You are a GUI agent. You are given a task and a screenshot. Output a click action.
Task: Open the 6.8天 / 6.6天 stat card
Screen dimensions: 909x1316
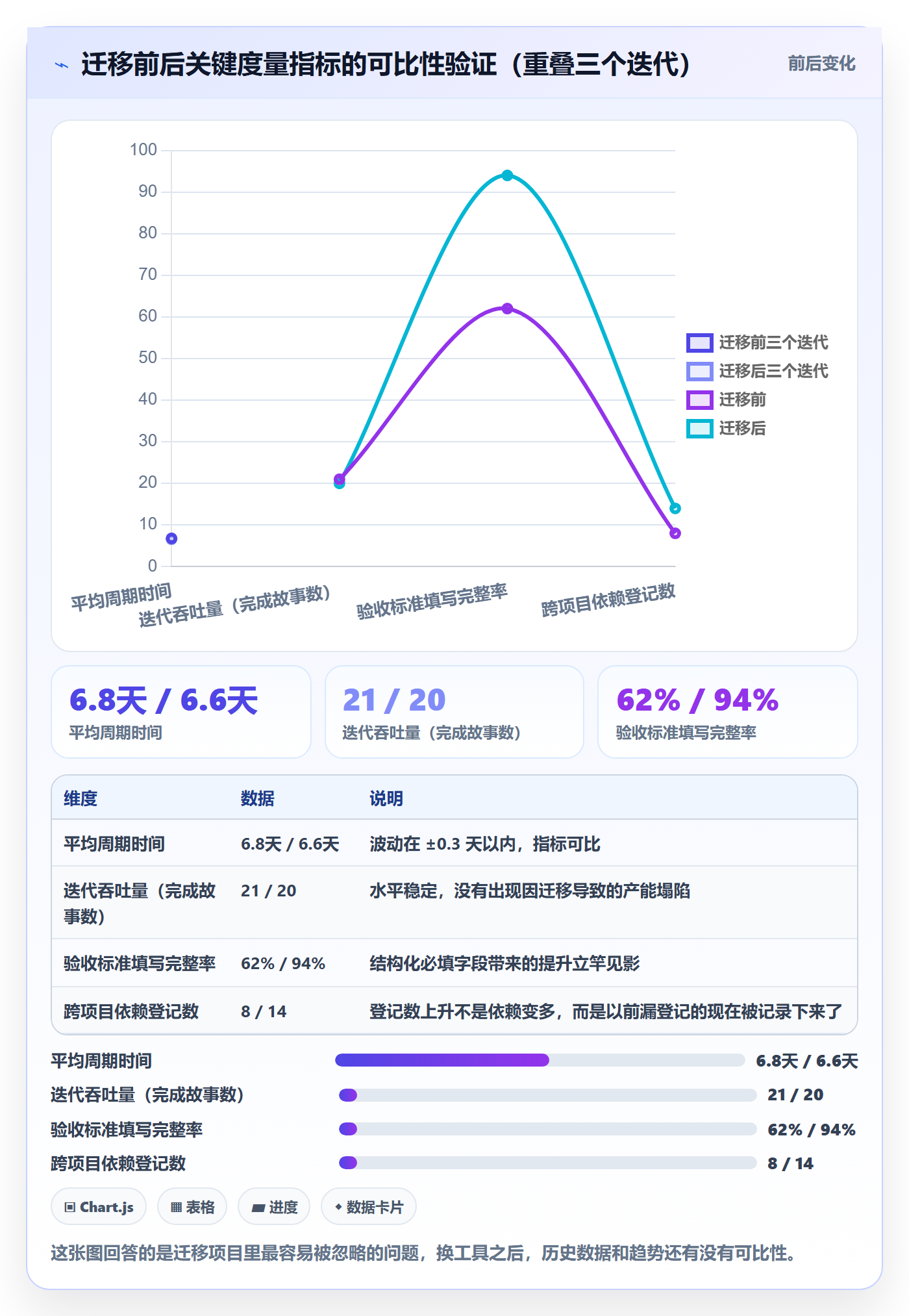tap(181, 712)
